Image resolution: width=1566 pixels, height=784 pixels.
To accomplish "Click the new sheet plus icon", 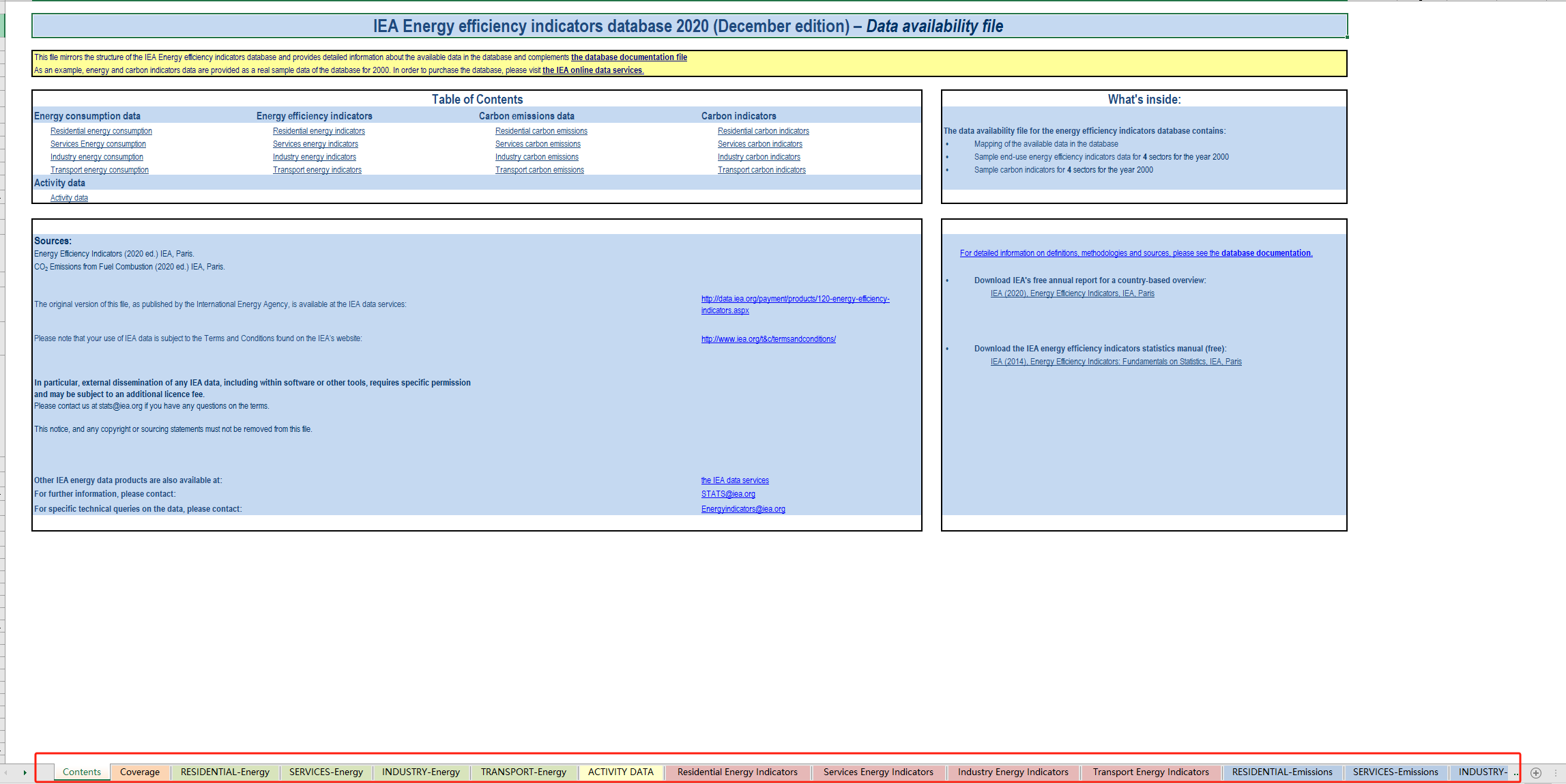I will pos(1536,772).
